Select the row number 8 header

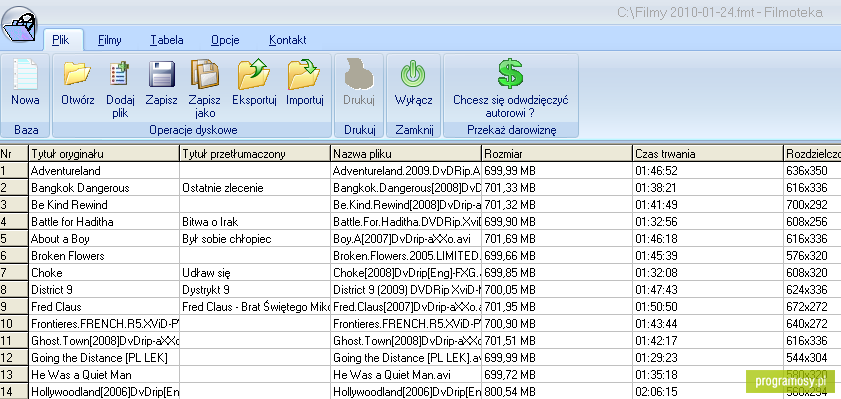pyautogui.click(x=14, y=290)
